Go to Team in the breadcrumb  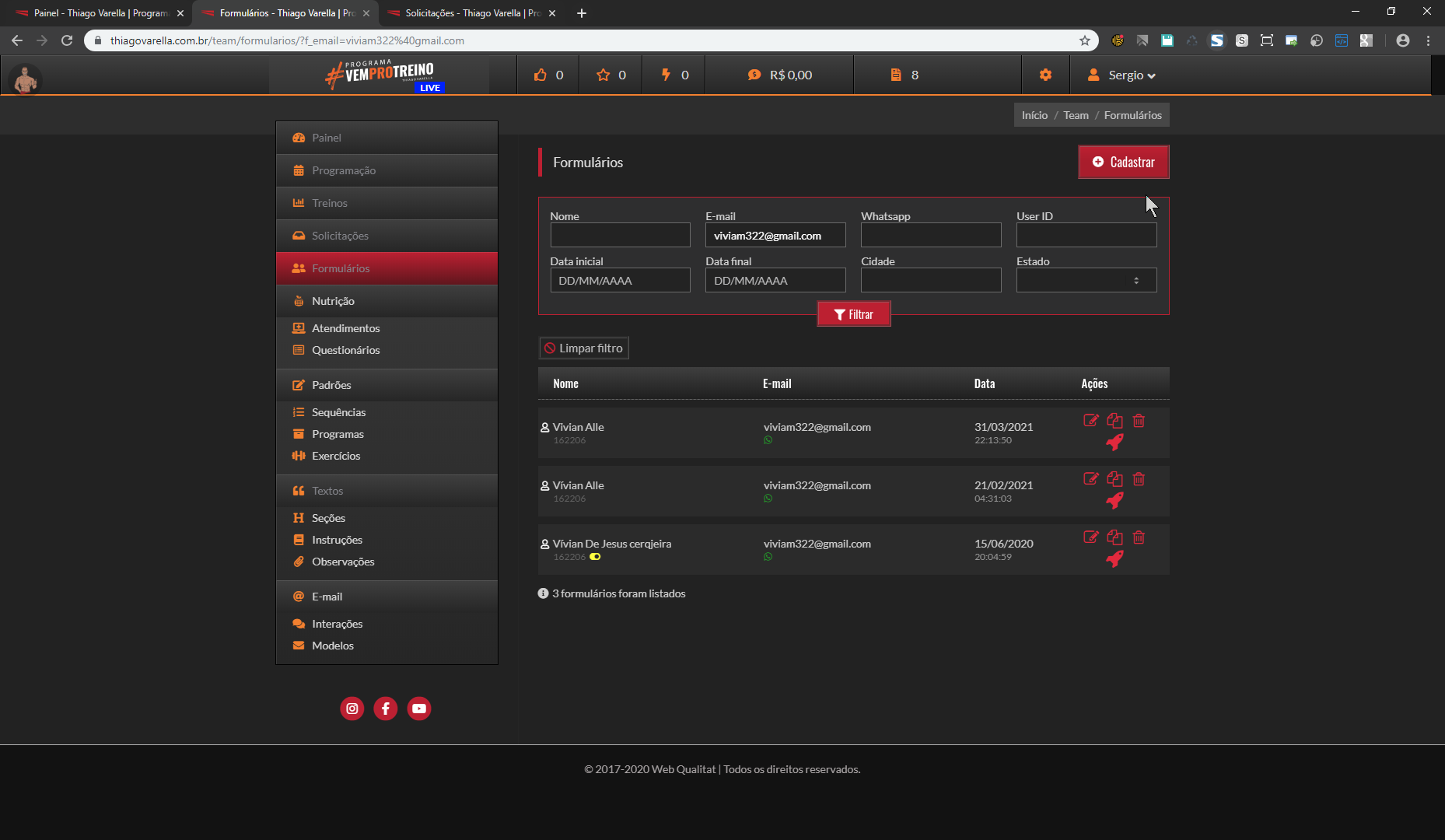pos(1076,115)
